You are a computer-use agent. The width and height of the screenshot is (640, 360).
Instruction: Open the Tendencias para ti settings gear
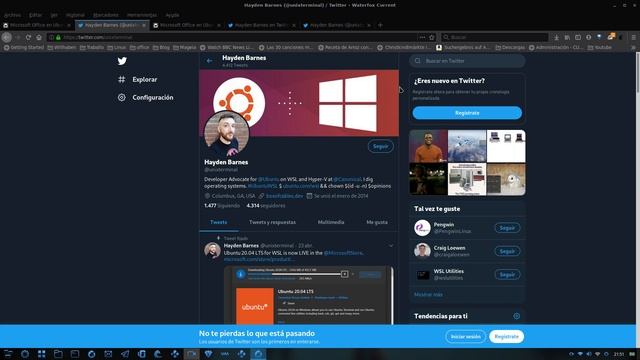click(x=516, y=316)
